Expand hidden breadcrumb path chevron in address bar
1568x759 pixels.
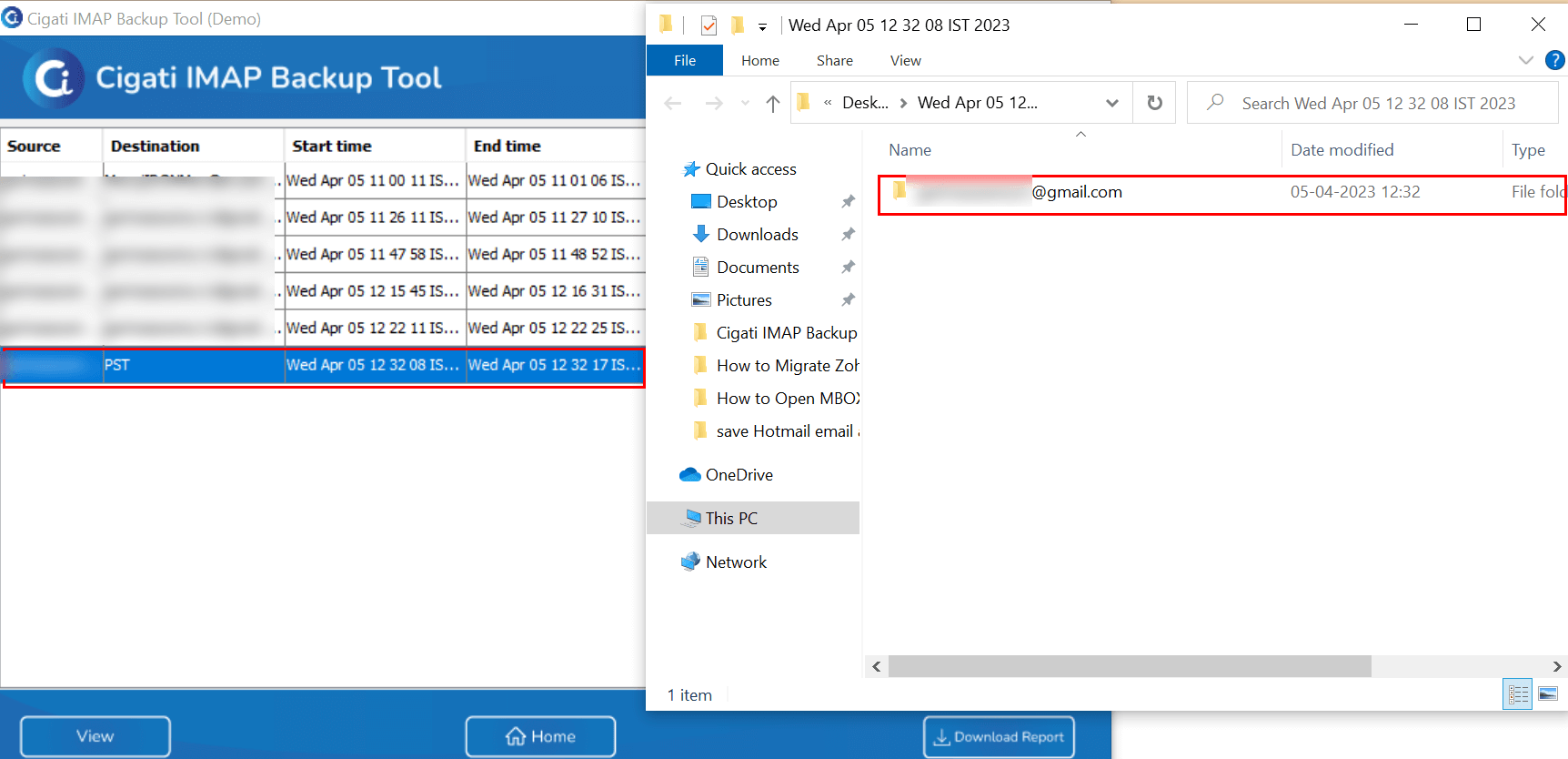[828, 103]
